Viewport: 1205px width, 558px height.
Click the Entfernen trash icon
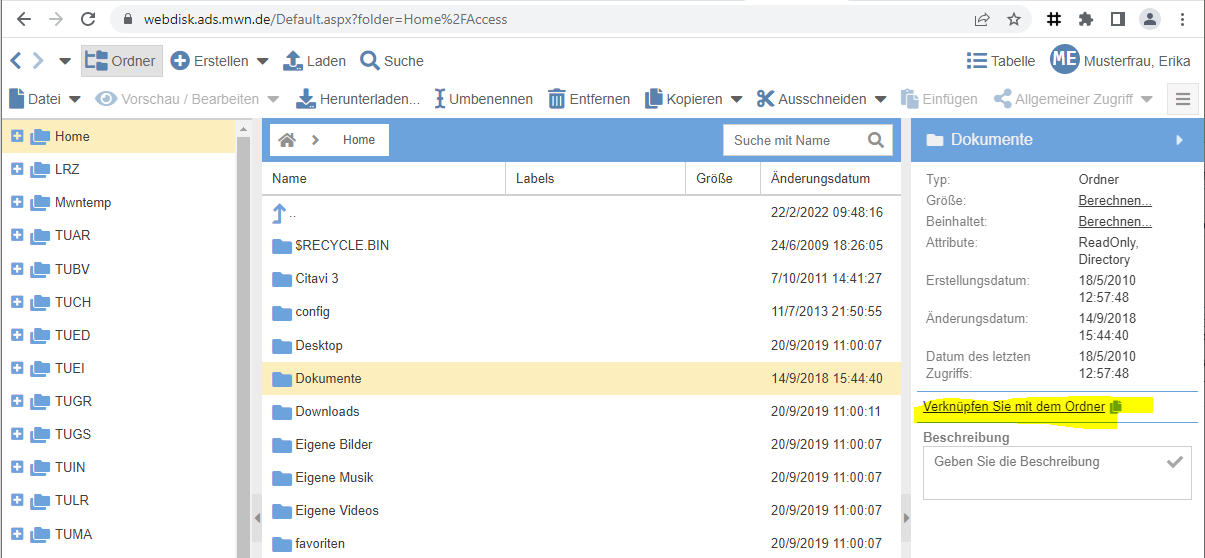click(x=557, y=99)
